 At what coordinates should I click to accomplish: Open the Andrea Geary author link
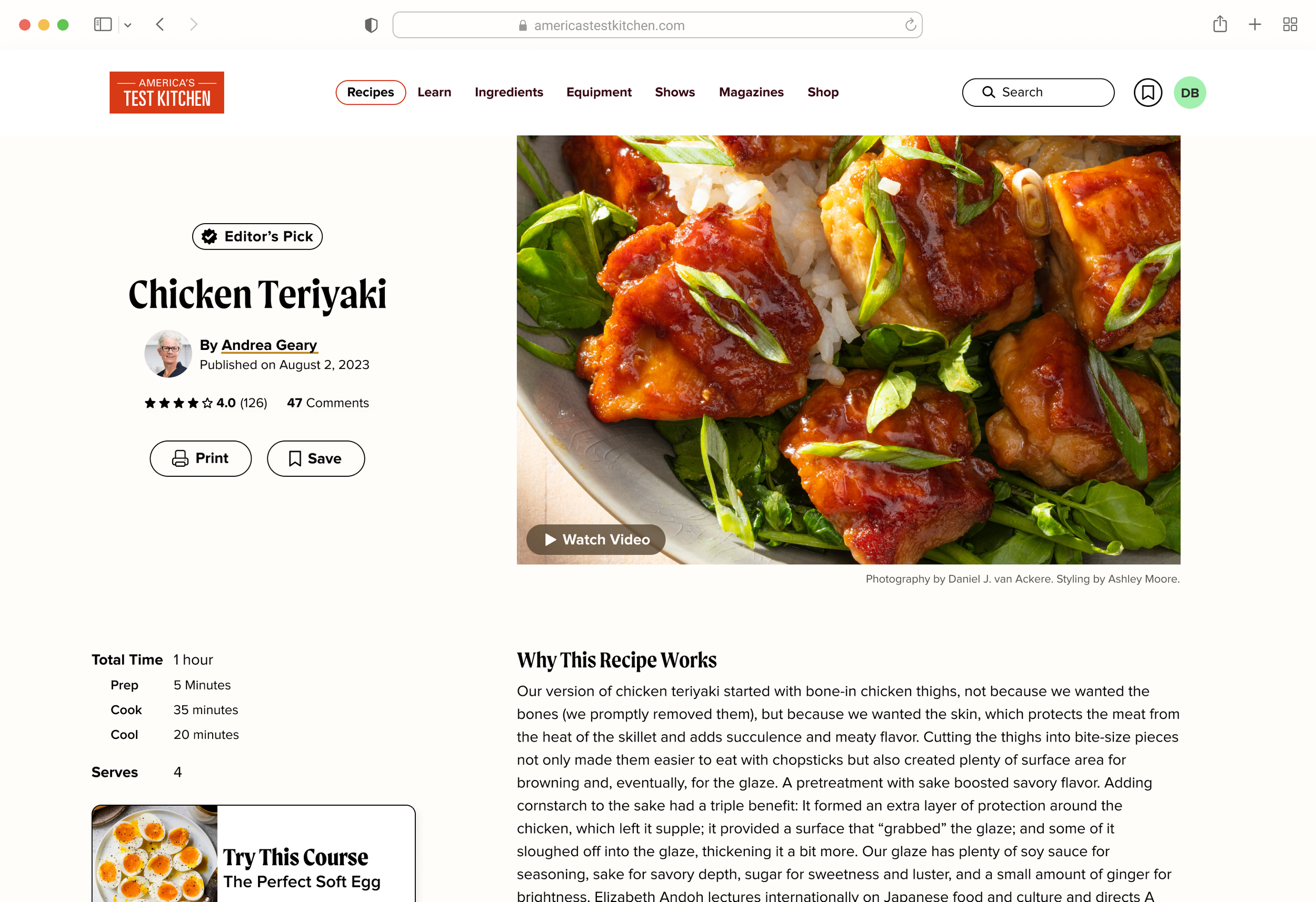(x=269, y=345)
